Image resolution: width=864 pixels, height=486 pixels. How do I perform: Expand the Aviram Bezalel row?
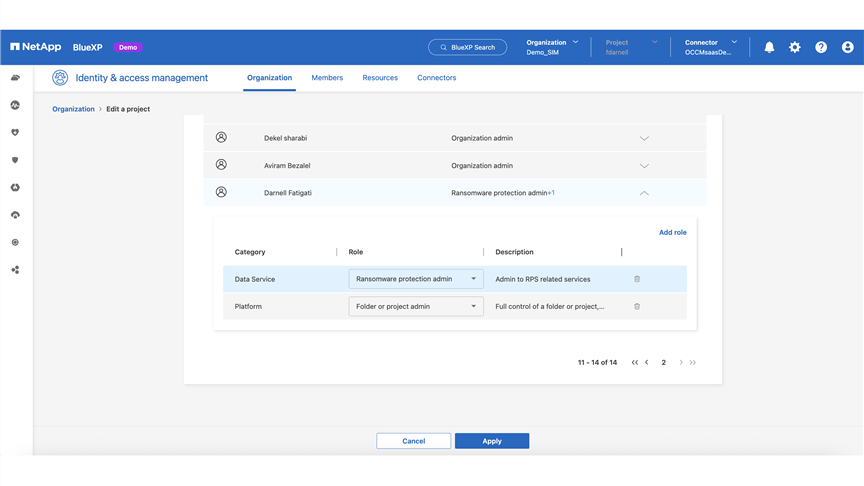pyautogui.click(x=644, y=166)
